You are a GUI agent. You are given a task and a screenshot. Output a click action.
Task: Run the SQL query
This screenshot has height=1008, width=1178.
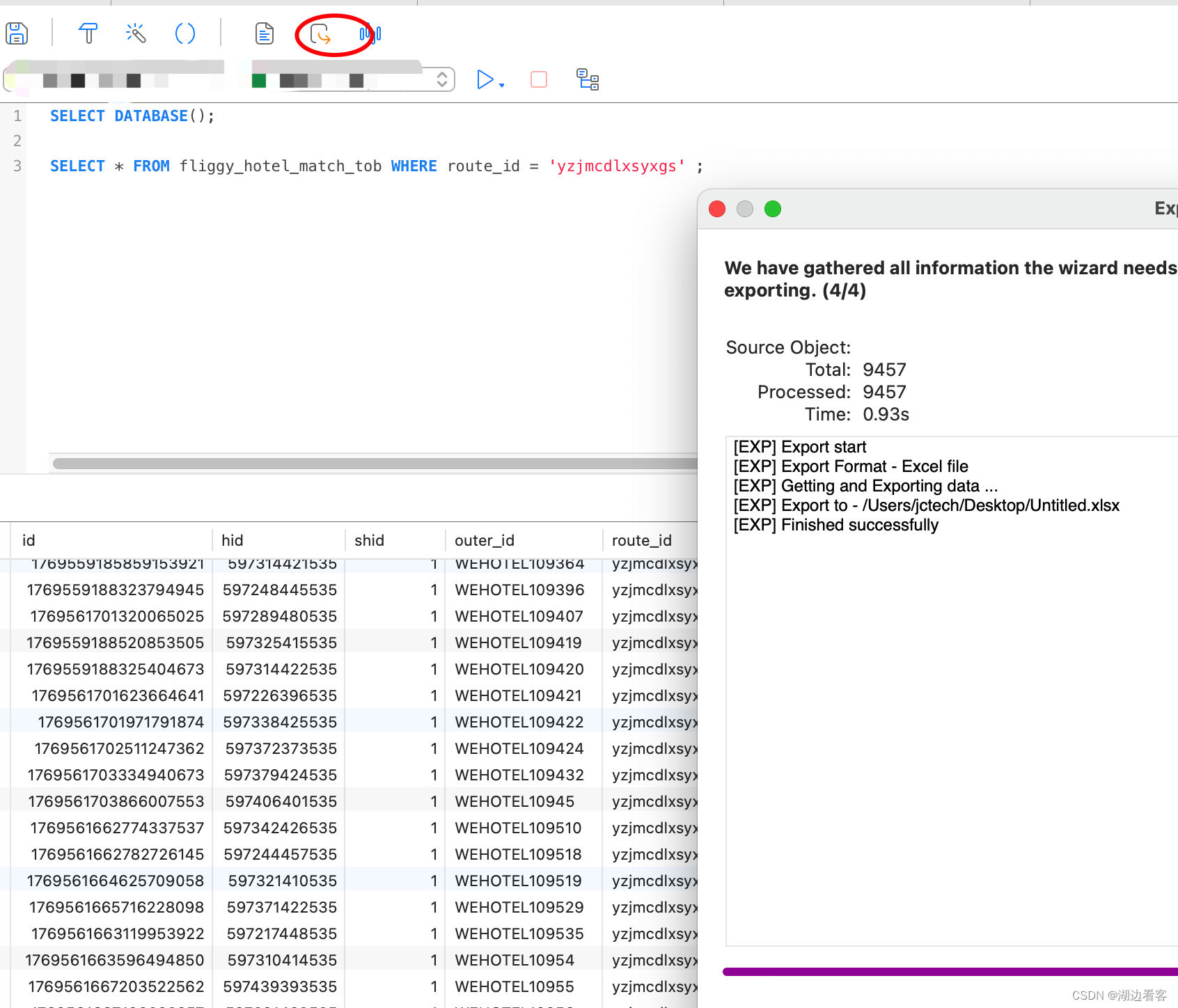485,80
